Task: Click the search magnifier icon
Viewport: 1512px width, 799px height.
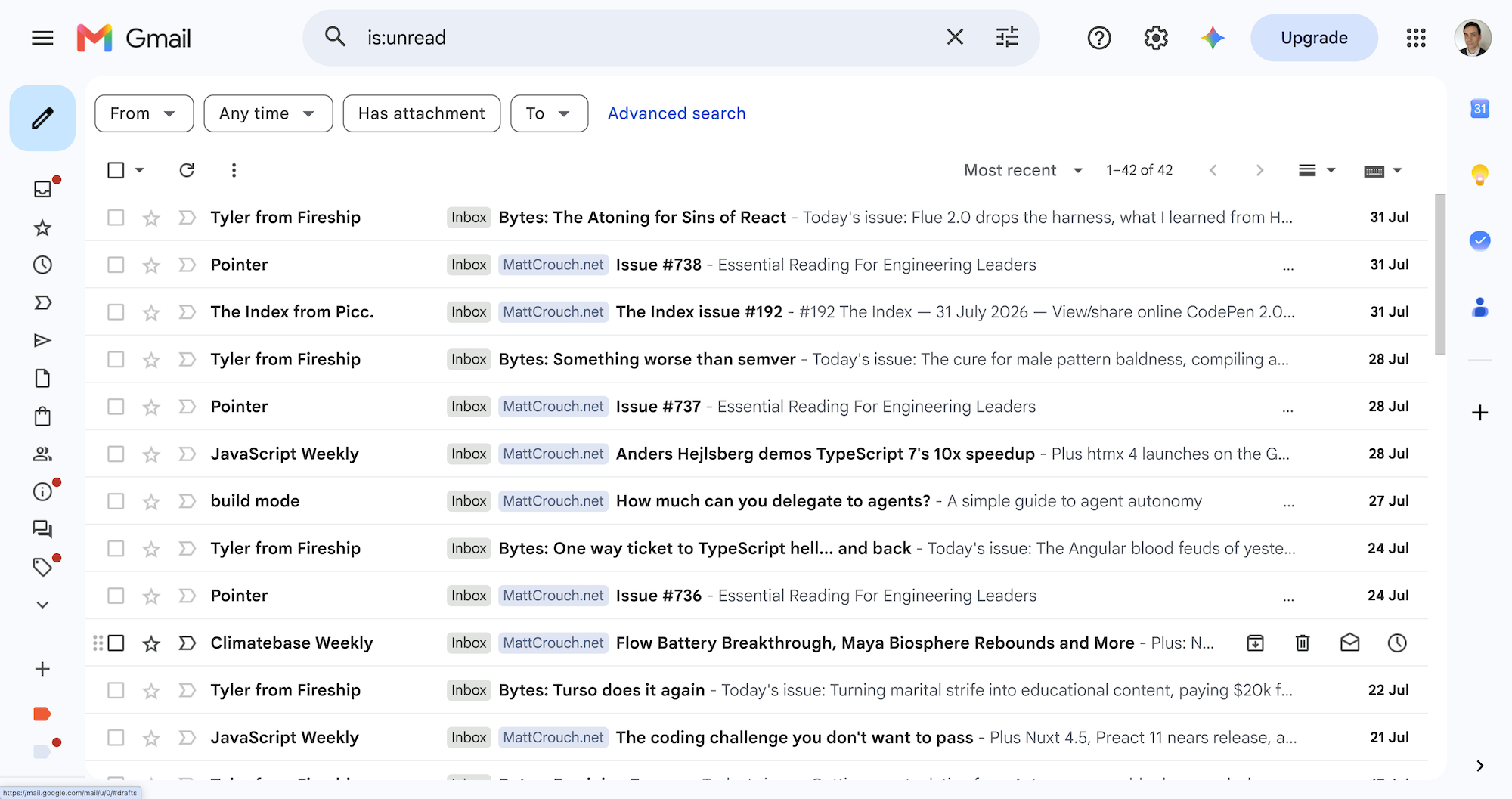Action: (x=335, y=37)
